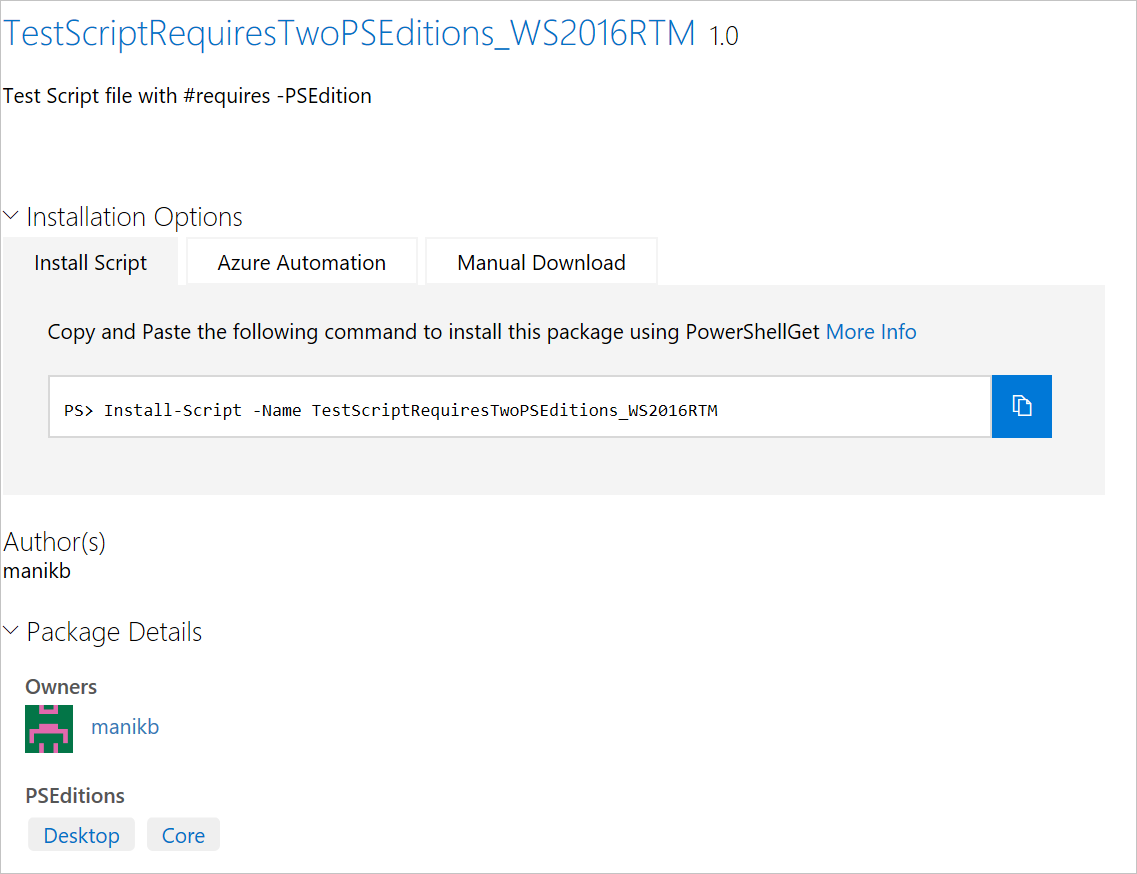
Task: Click the owner profile icon under Owners
Action: 48,728
